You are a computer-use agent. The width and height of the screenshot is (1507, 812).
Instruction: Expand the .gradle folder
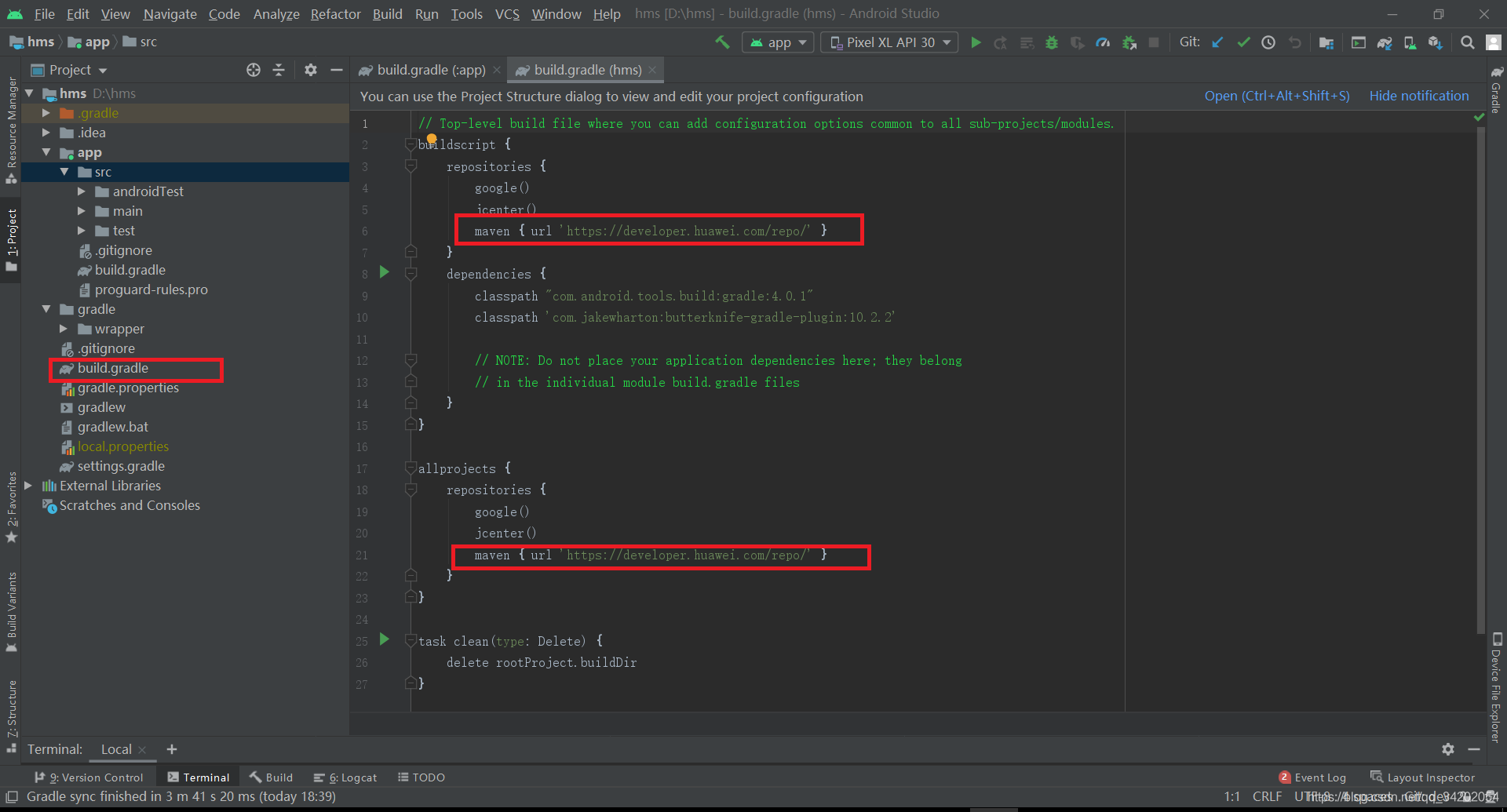[46, 113]
